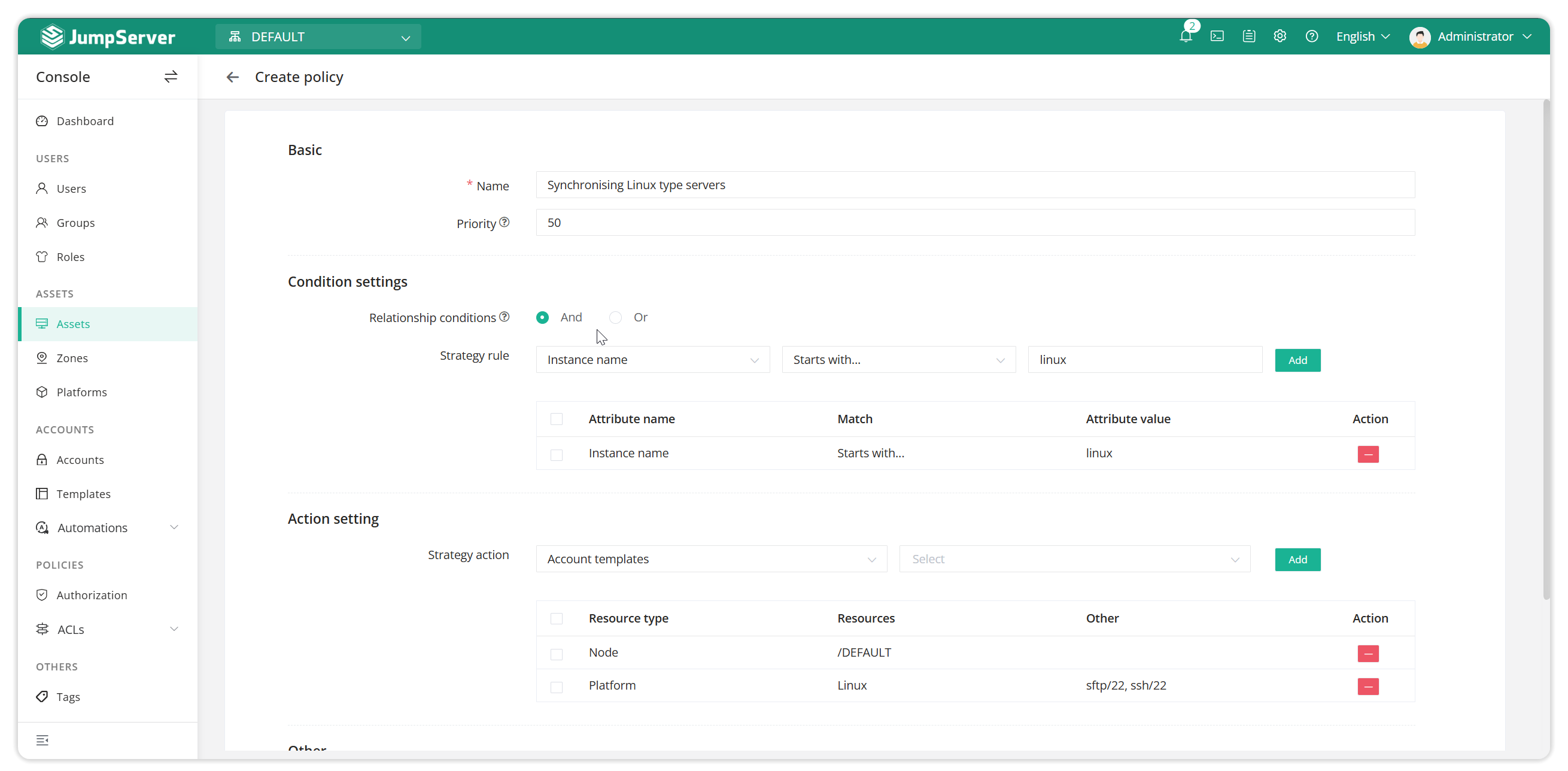1568x771 pixels.
Task: Open the Assets menu item
Action: click(108, 324)
